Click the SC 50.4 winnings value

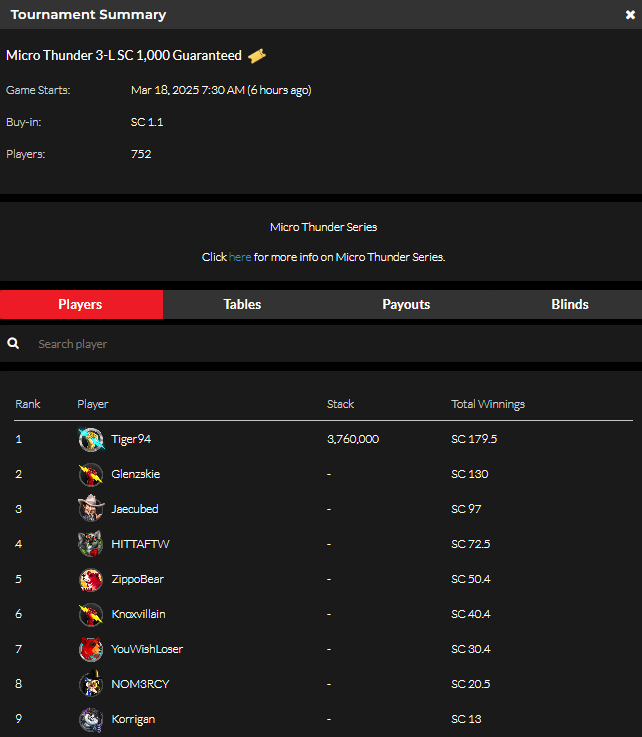pos(470,579)
